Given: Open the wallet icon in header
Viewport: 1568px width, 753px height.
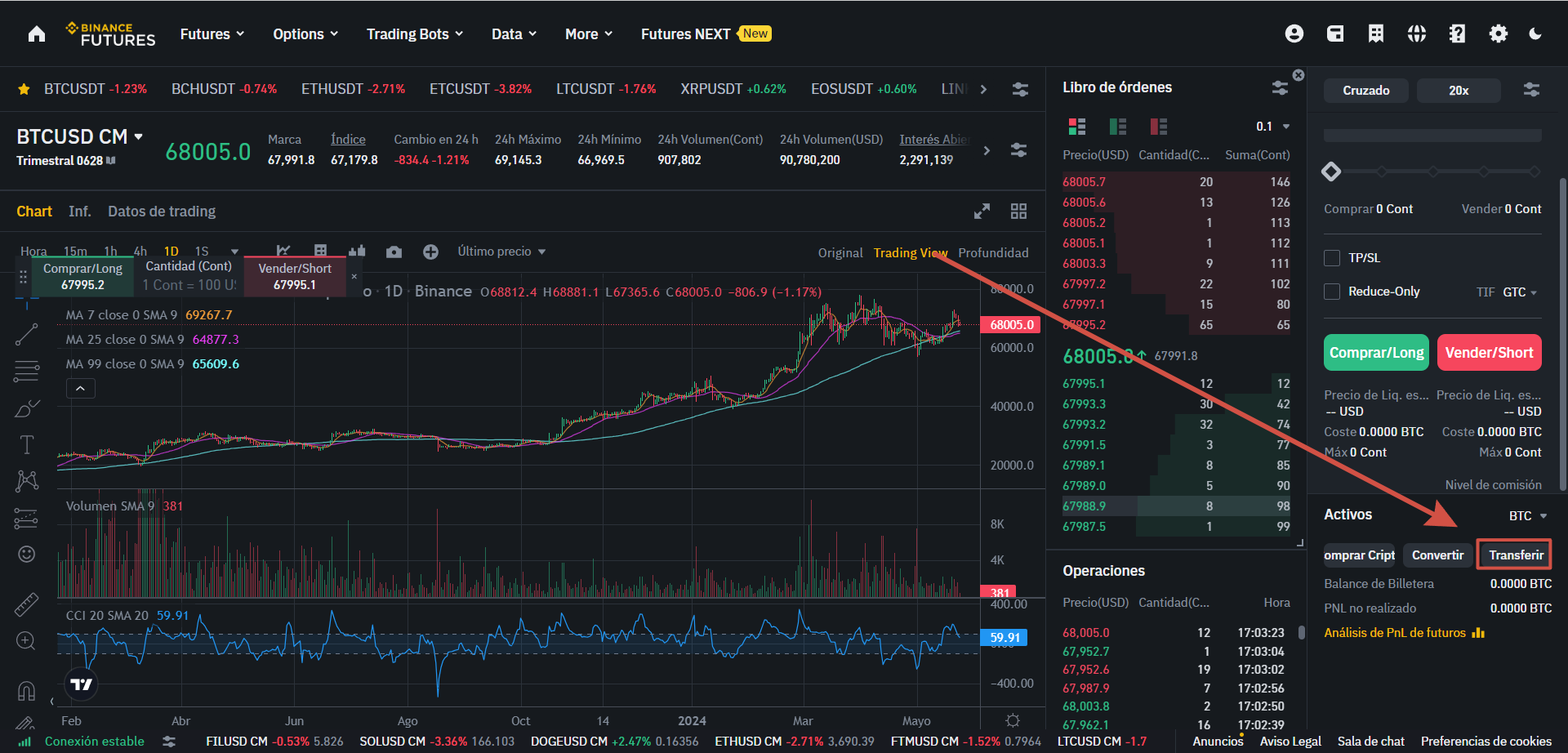Looking at the screenshot, I should tap(1335, 33).
